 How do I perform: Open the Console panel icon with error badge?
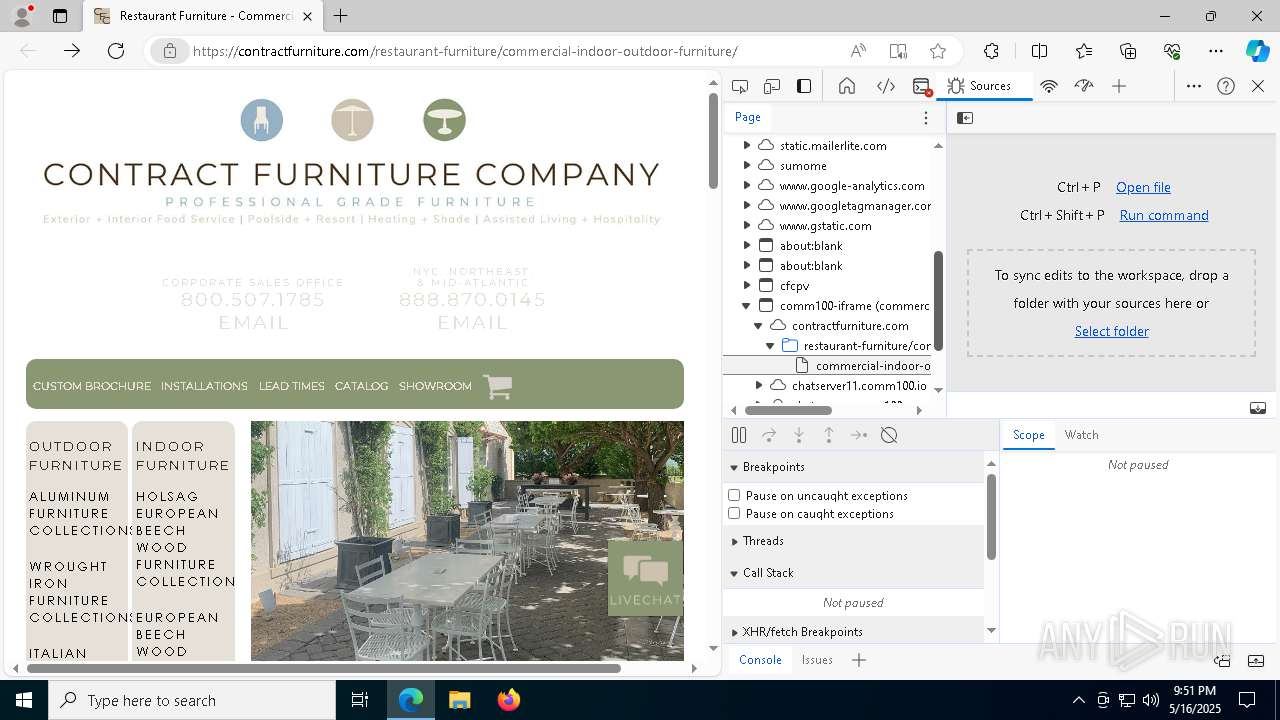point(922,86)
